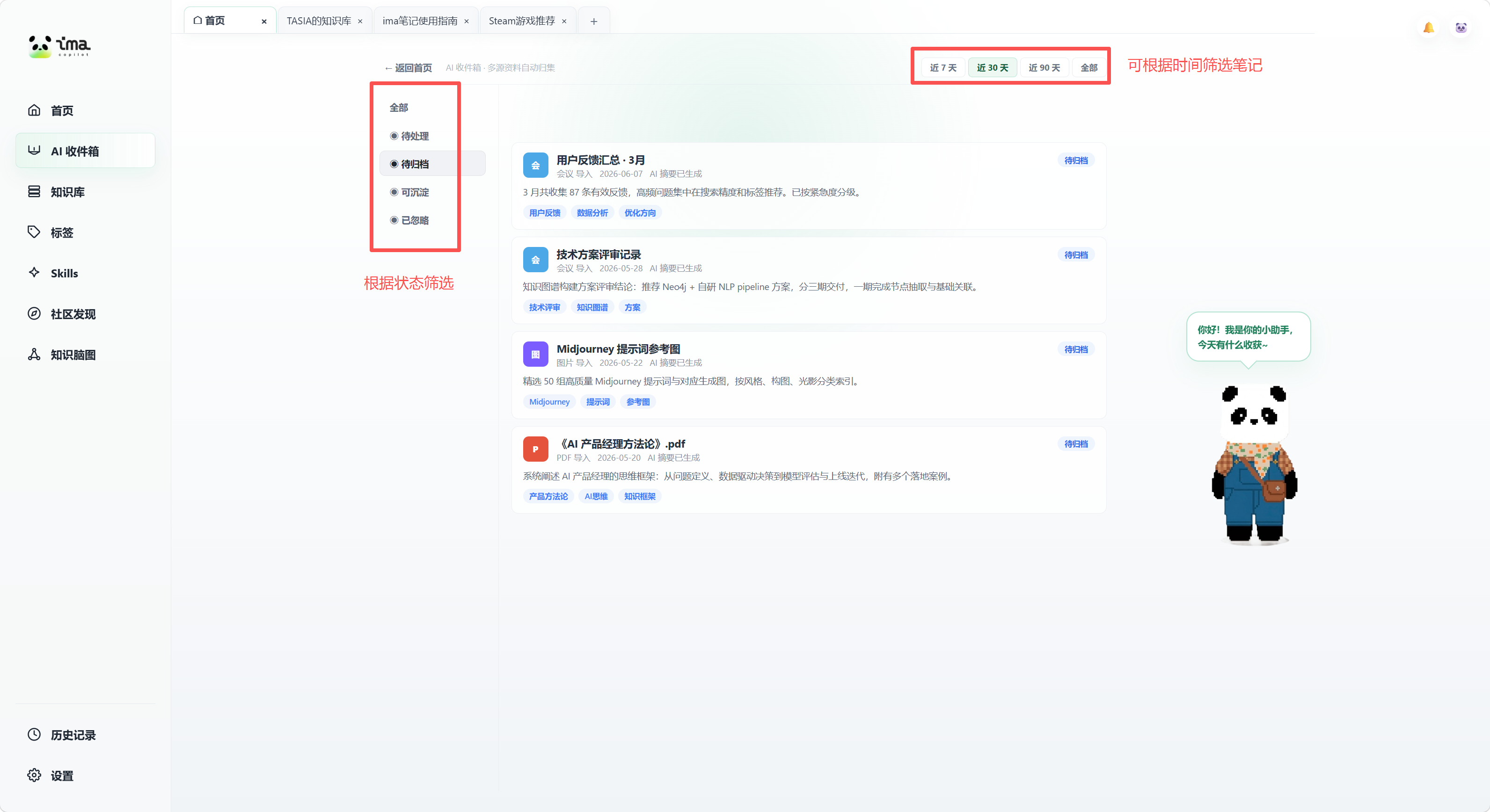The image size is (1490, 812).
Task: Select the 已忽略 status filter
Action: coord(432,220)
